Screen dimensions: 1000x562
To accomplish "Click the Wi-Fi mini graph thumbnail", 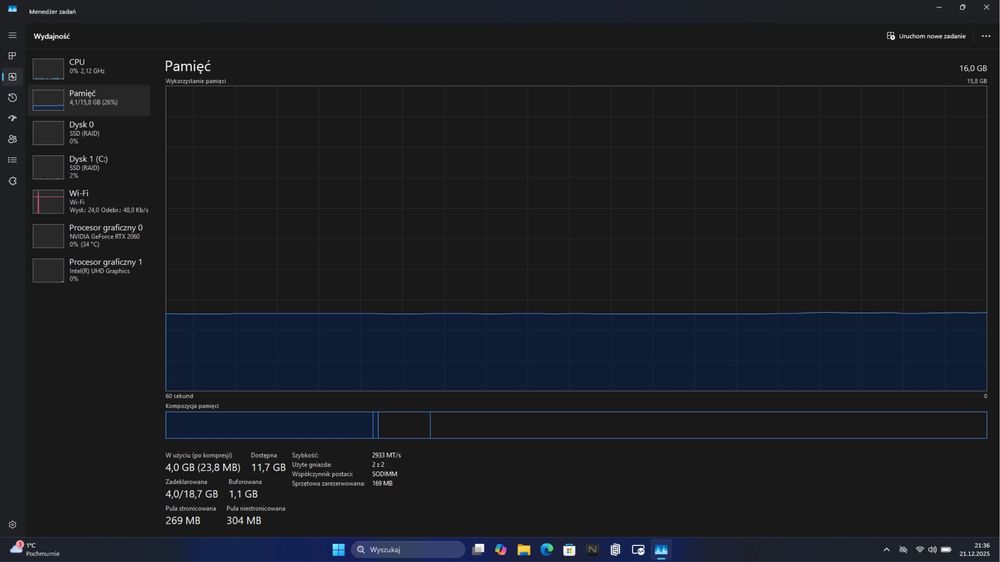I will coord(48,202).
